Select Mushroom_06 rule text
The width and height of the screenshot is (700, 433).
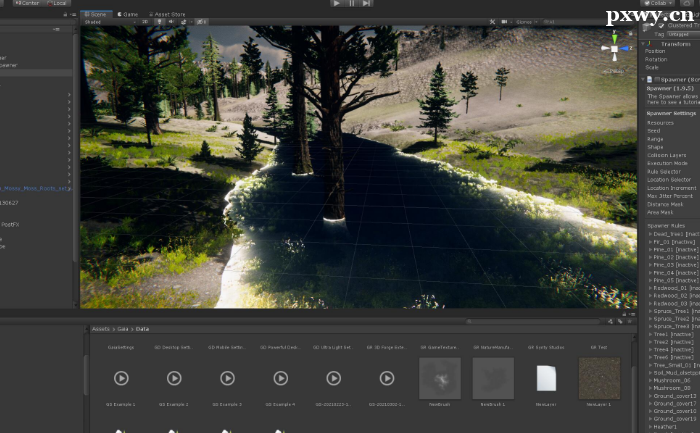point(671,380)
